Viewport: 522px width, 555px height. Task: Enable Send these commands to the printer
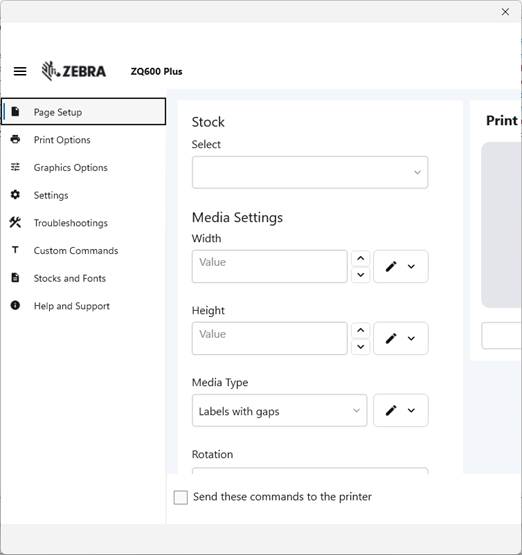(180, 497)
